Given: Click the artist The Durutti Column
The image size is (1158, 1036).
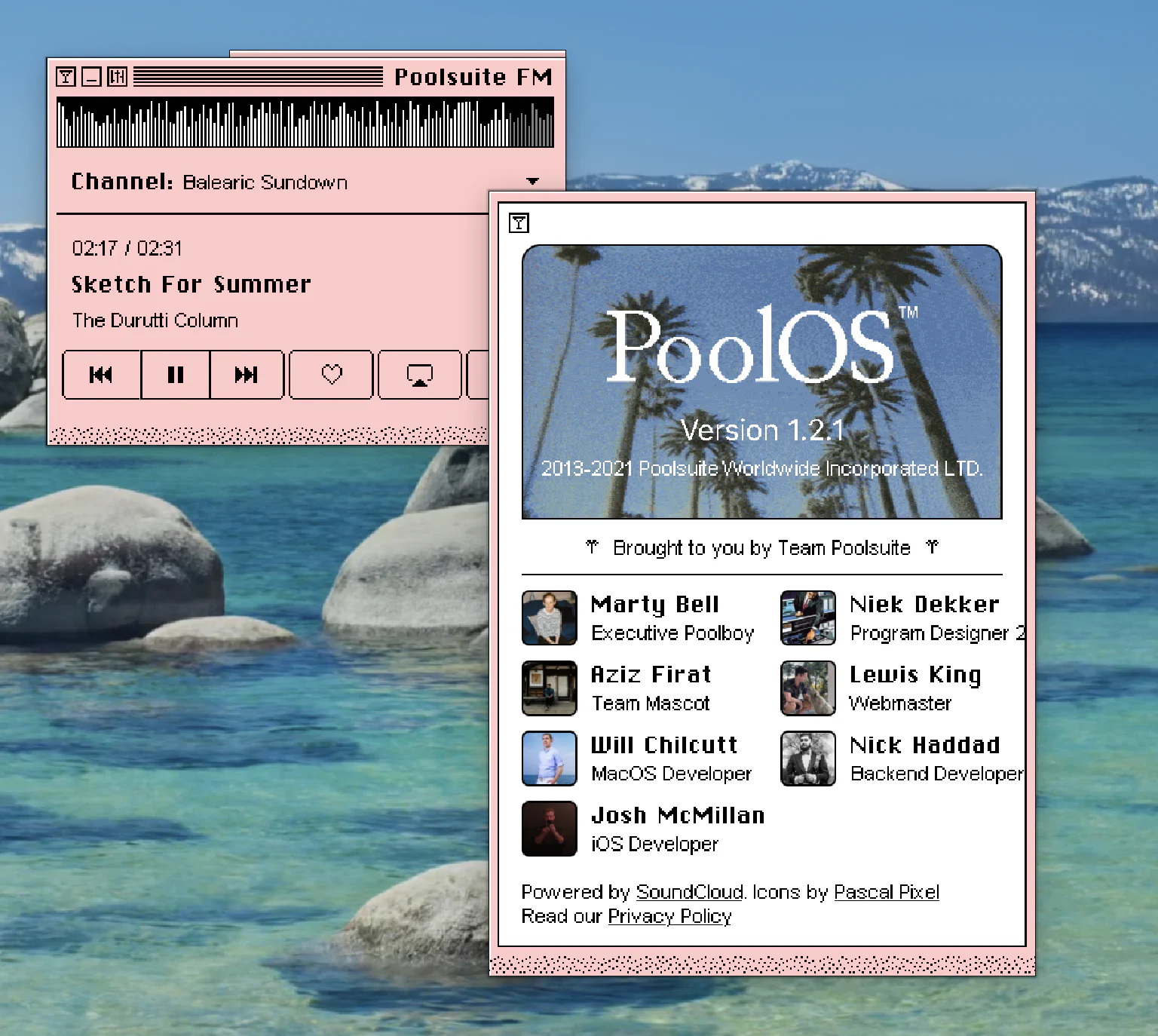Looking at the screenshot, I should point(155,320).
